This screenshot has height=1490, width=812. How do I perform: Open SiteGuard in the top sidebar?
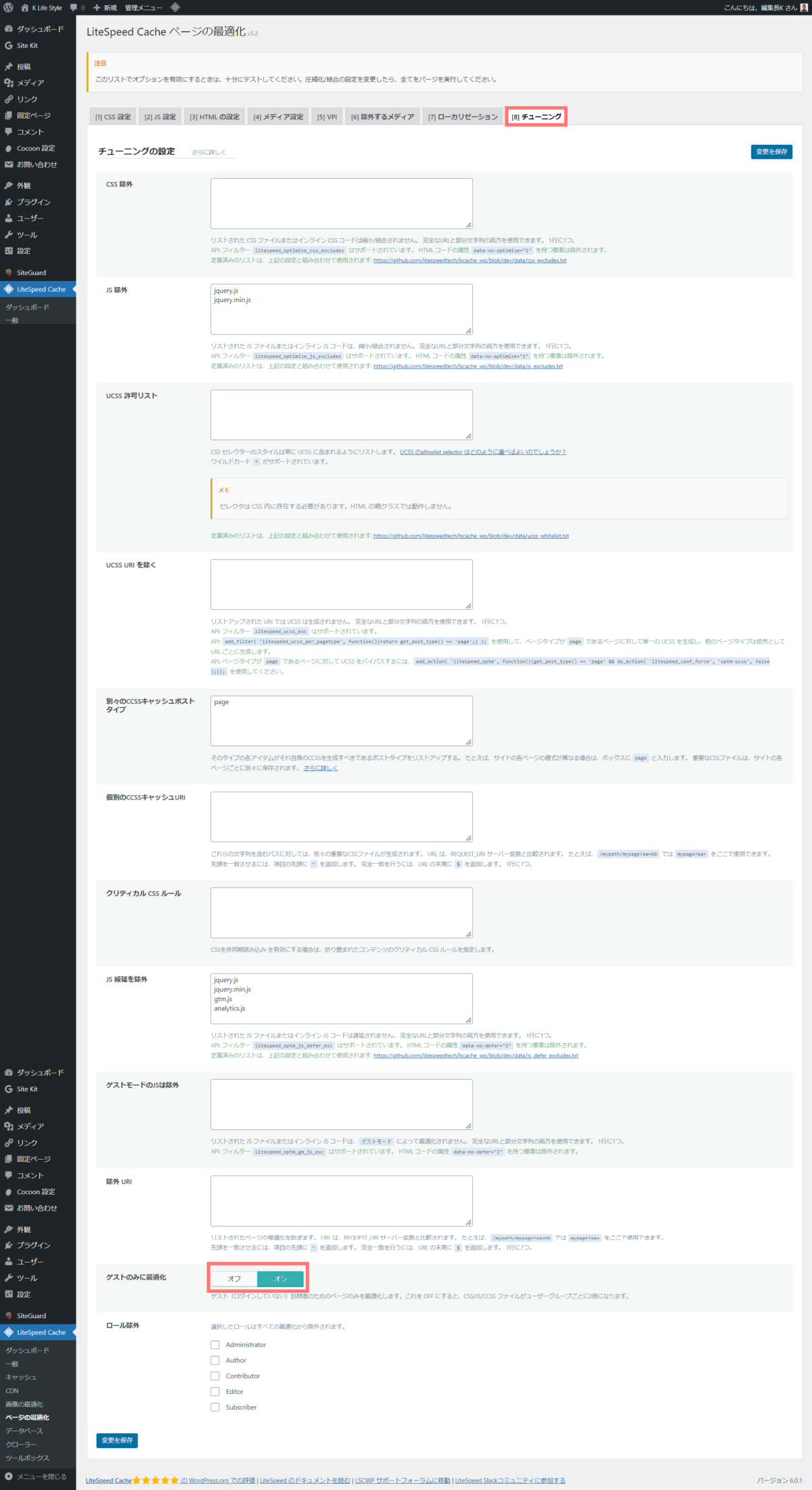click(31, 273)
